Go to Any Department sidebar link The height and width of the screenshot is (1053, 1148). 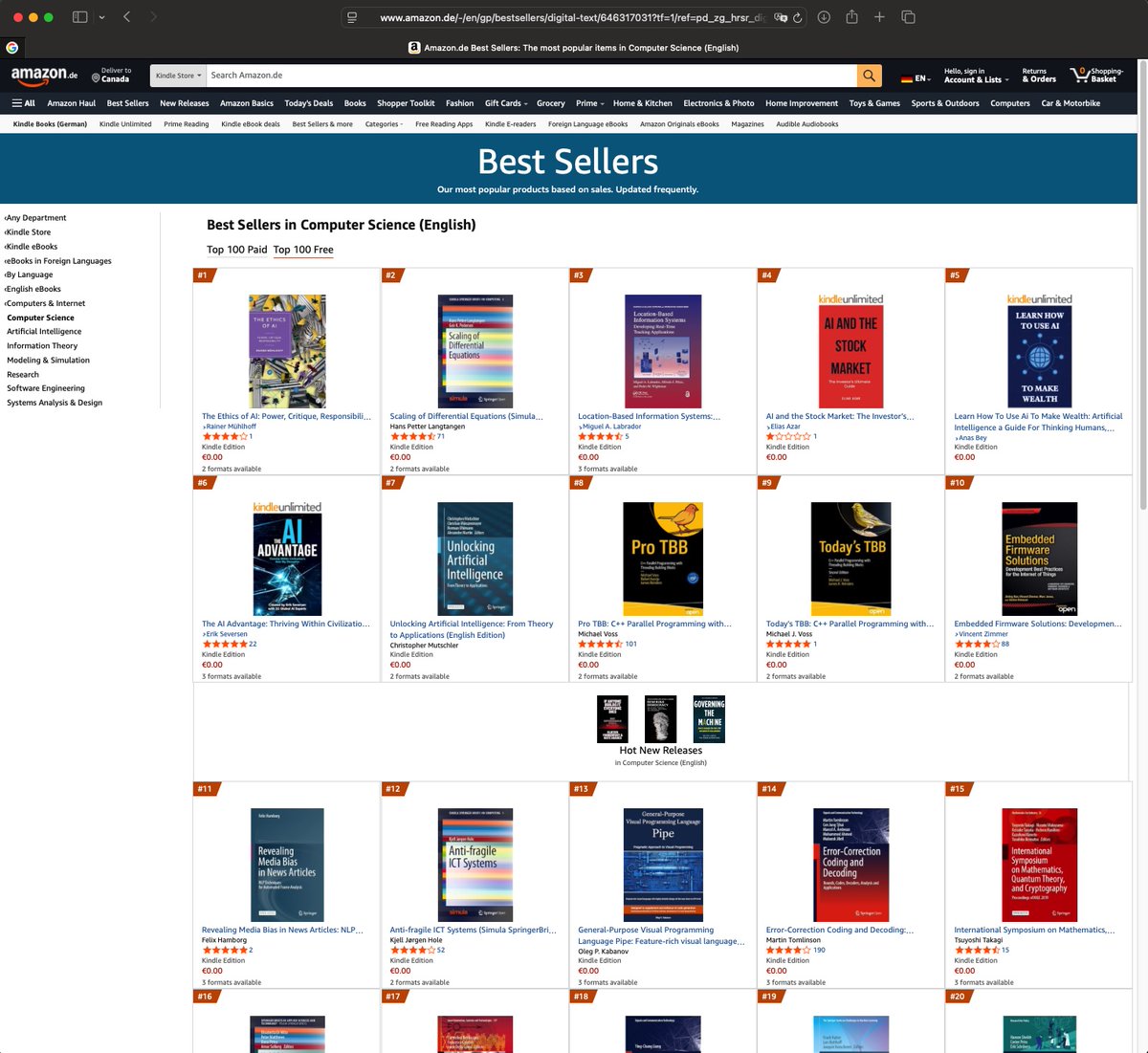(35, 218)
